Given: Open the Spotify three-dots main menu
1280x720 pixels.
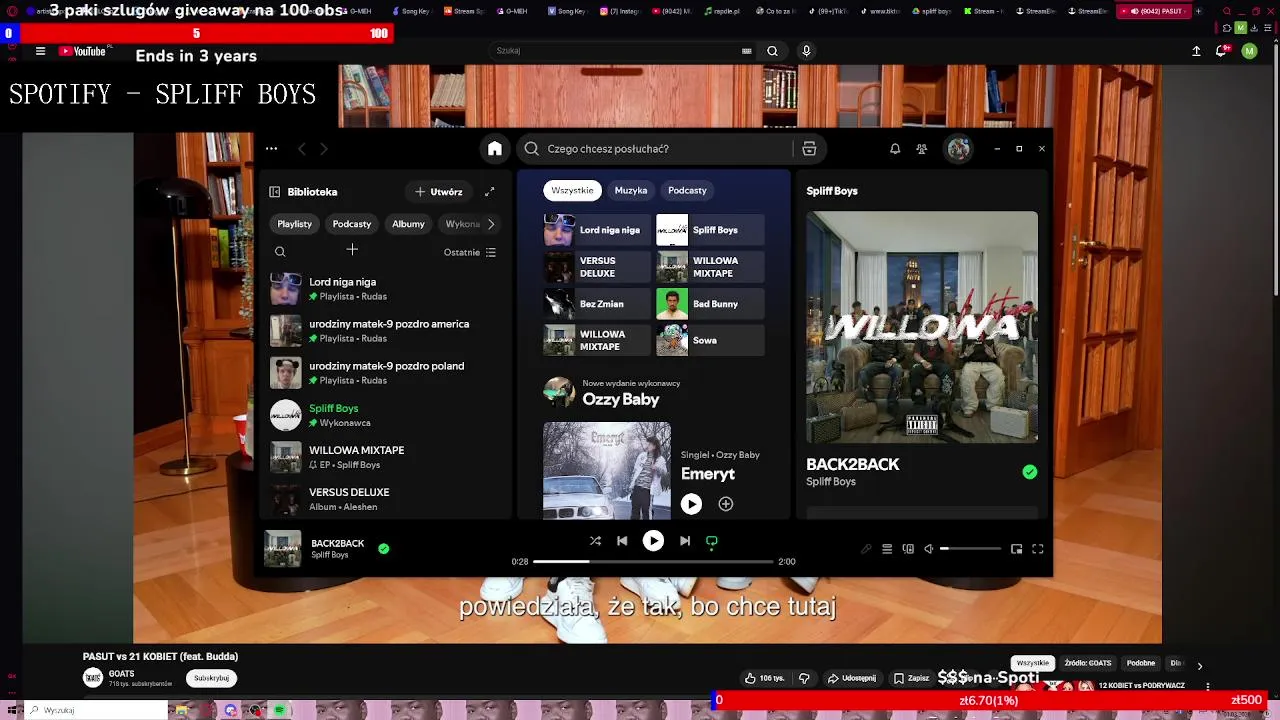Looking at the screenshot, I should point(272,149).
